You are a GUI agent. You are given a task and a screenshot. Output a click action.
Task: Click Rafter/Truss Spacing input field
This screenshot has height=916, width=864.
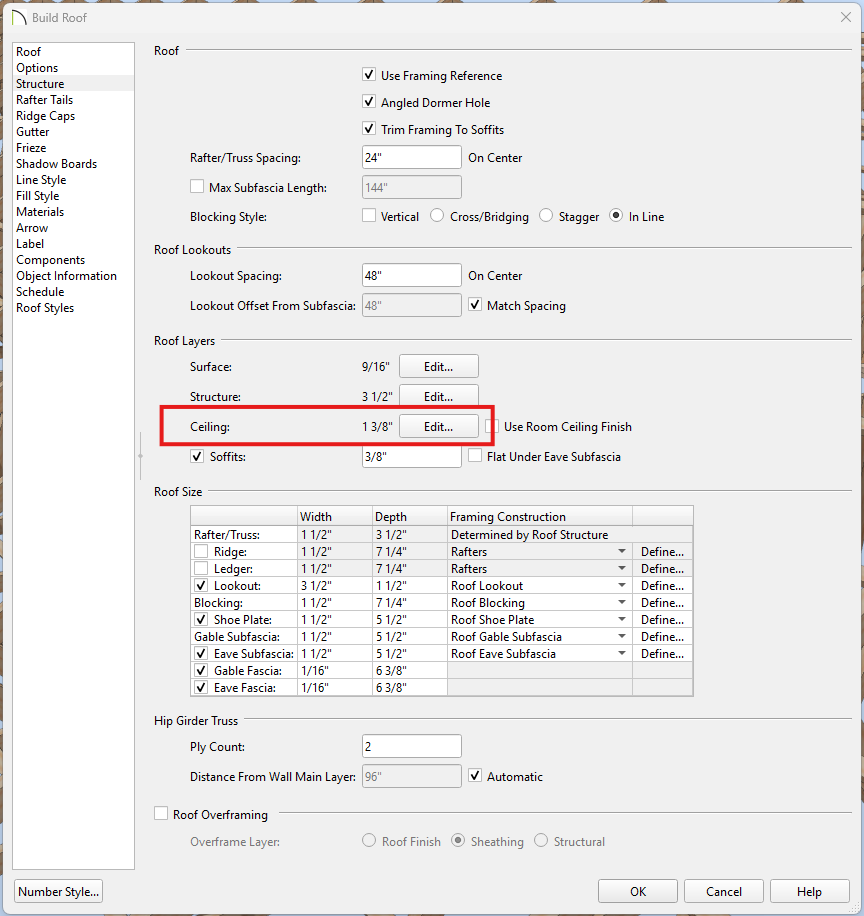(412, 157)
